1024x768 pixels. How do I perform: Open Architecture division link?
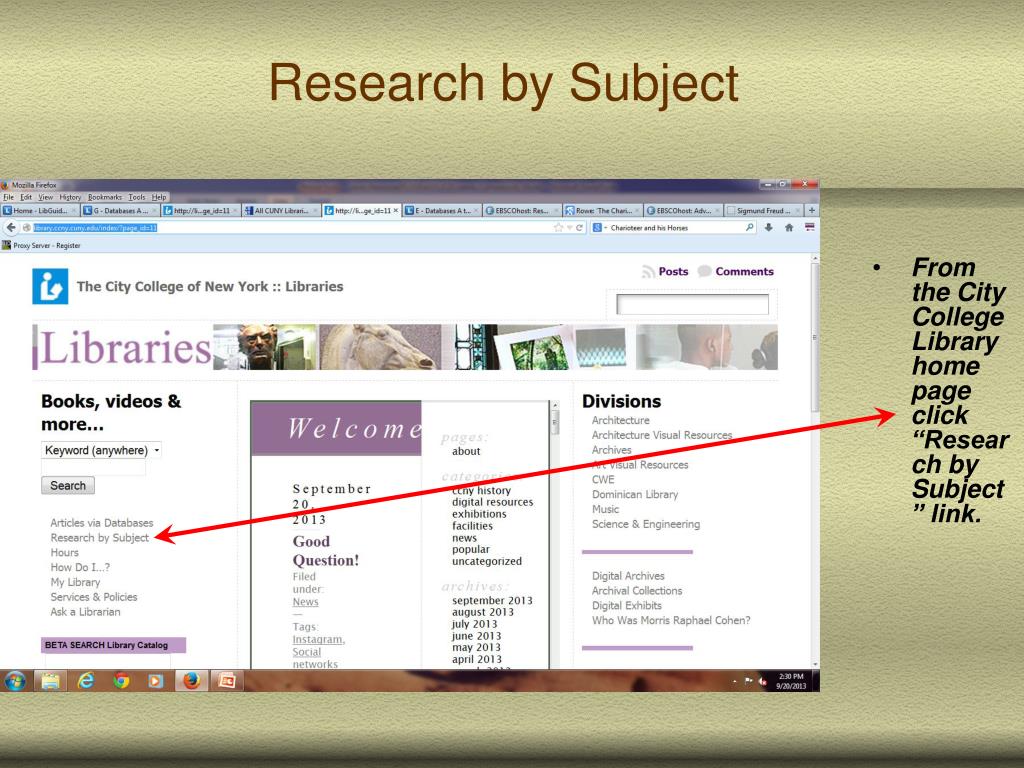620,420
